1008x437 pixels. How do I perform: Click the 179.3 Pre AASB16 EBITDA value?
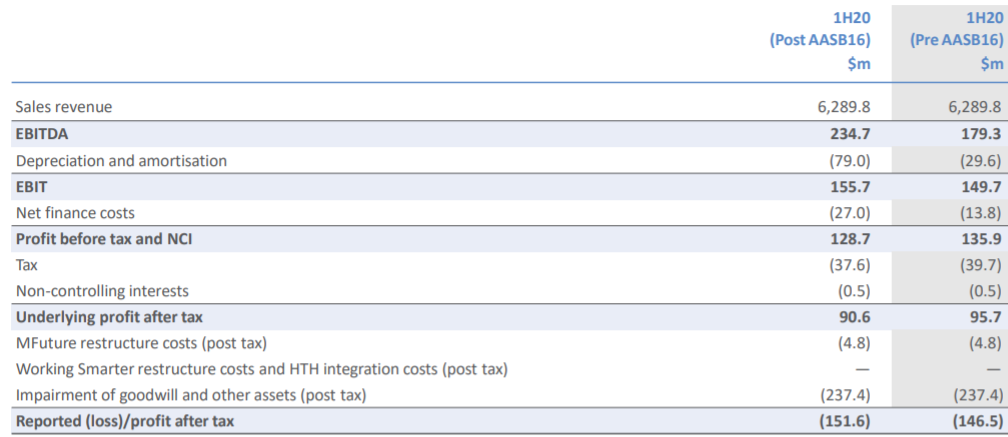tap(981, 134)
